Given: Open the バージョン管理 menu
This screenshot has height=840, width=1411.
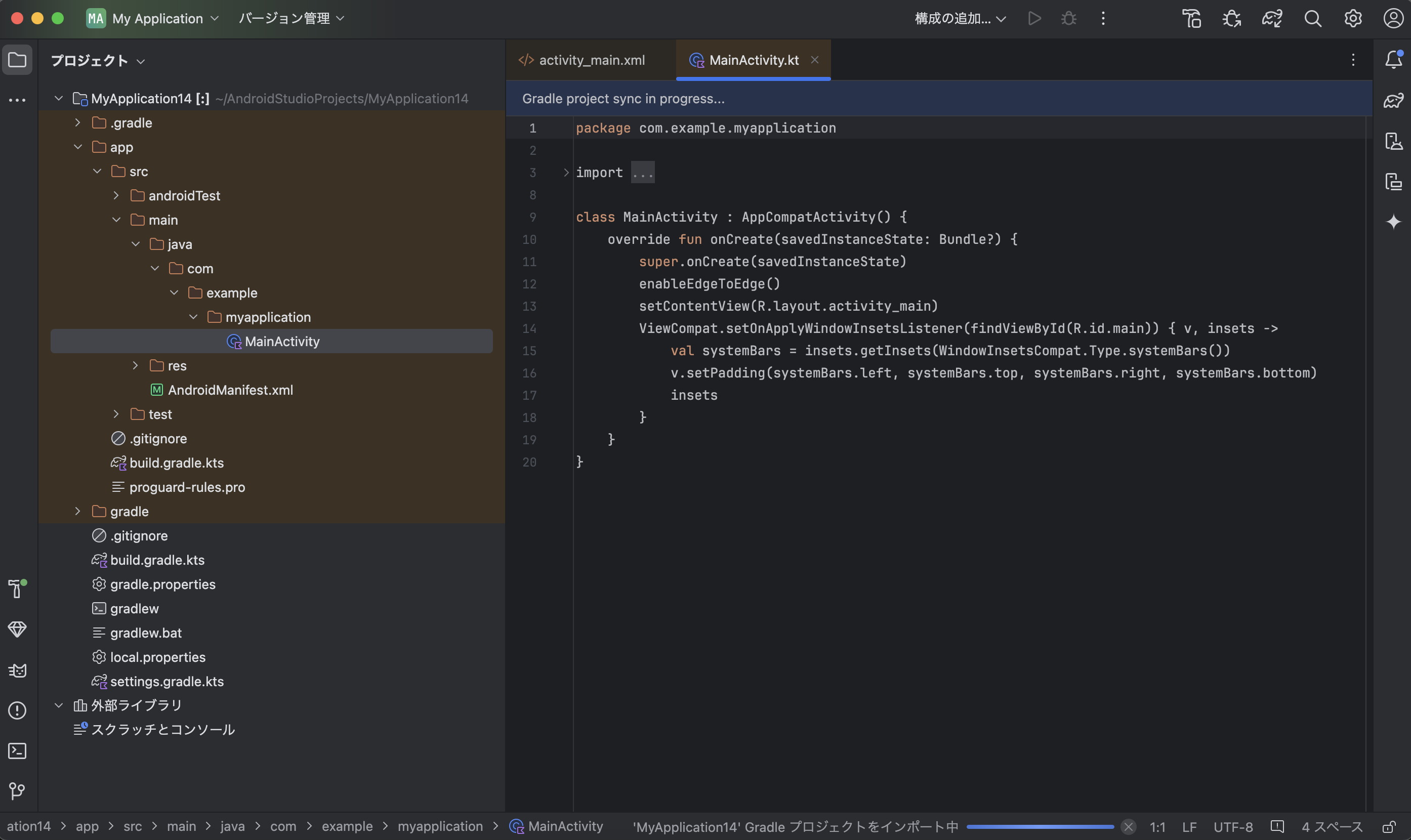Looking at the screenshot, I should click(x=291, y=19).
